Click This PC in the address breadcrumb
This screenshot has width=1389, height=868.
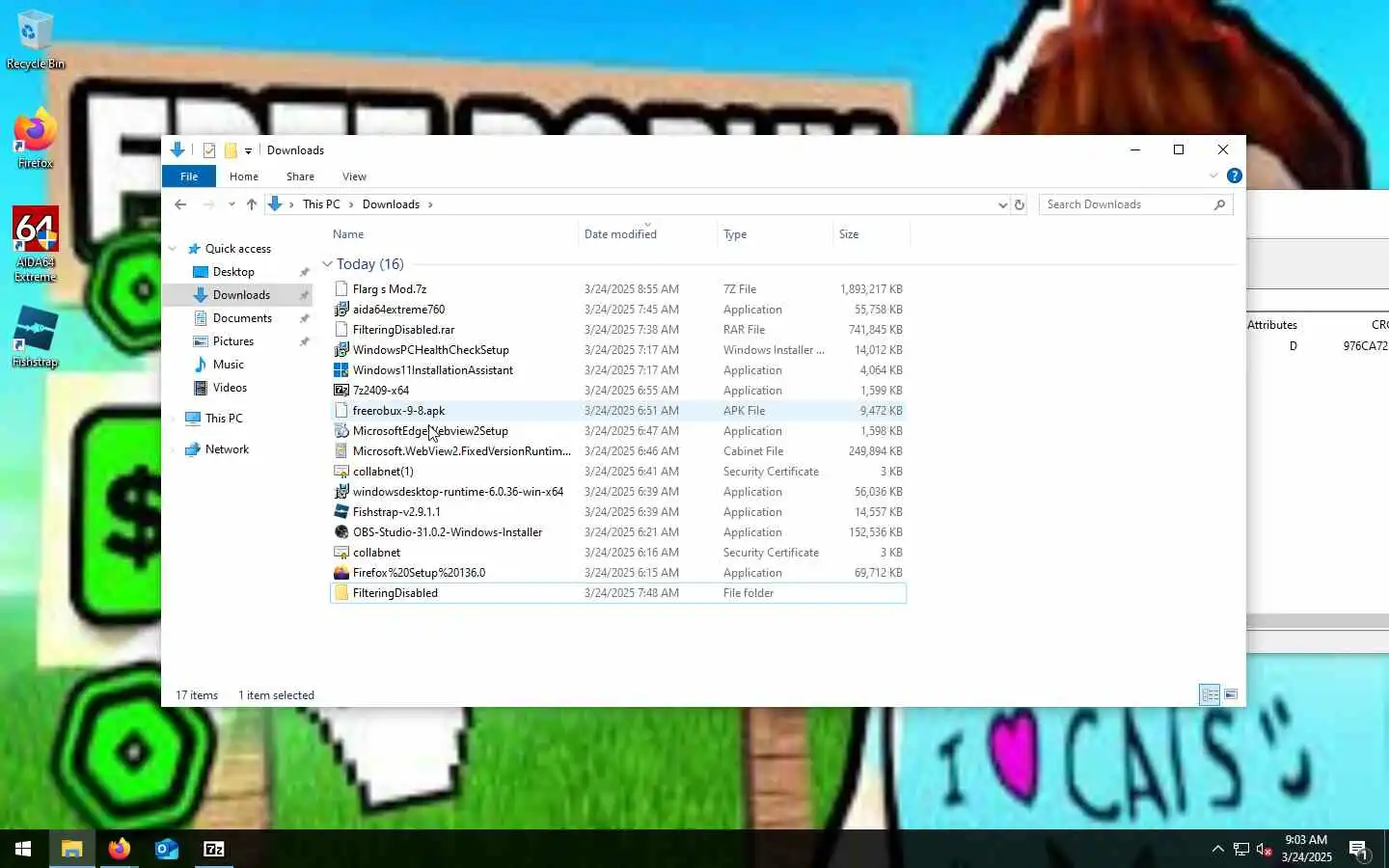click(x=321, y=204)
